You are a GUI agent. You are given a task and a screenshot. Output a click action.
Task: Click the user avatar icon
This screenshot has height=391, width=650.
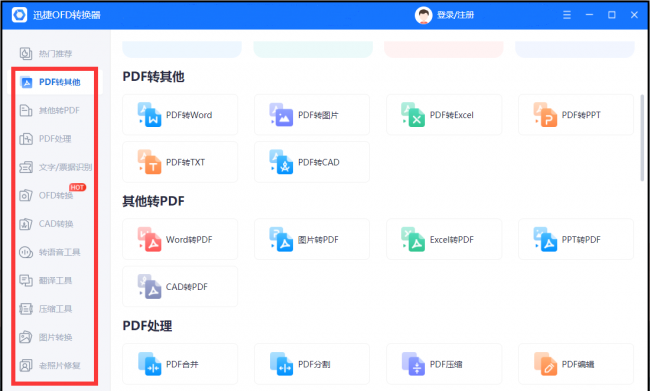424,15
